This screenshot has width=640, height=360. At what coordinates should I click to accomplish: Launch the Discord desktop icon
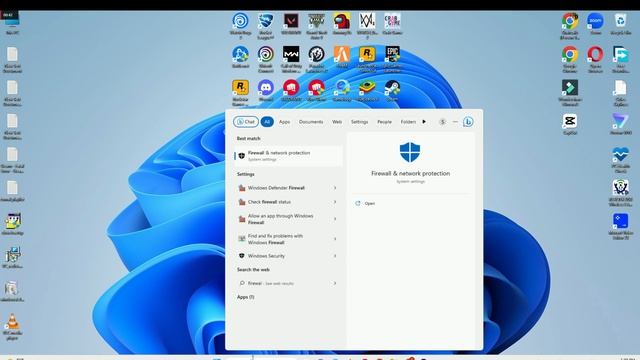coord(266,88)
